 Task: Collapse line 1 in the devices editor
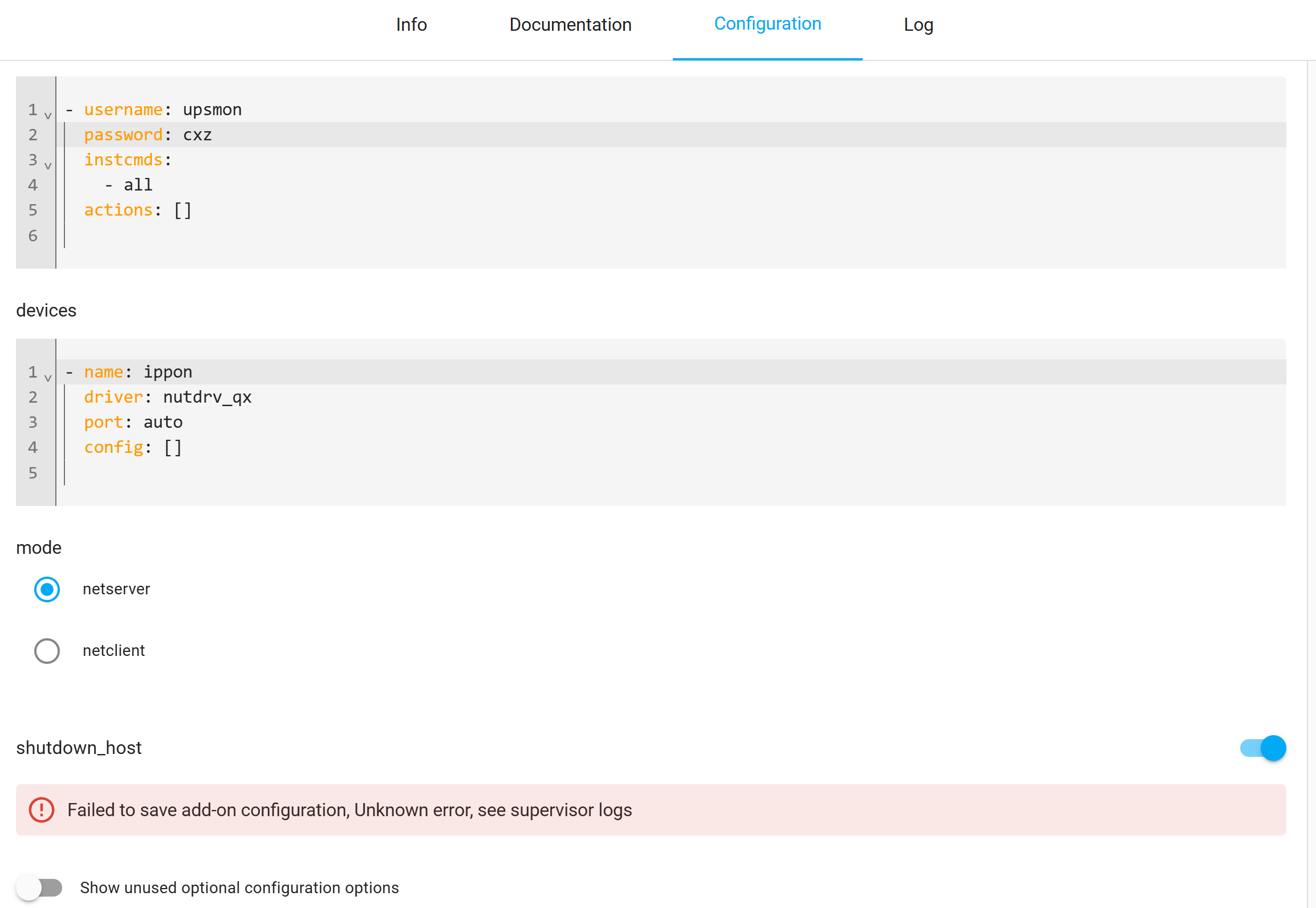[48, 376]
